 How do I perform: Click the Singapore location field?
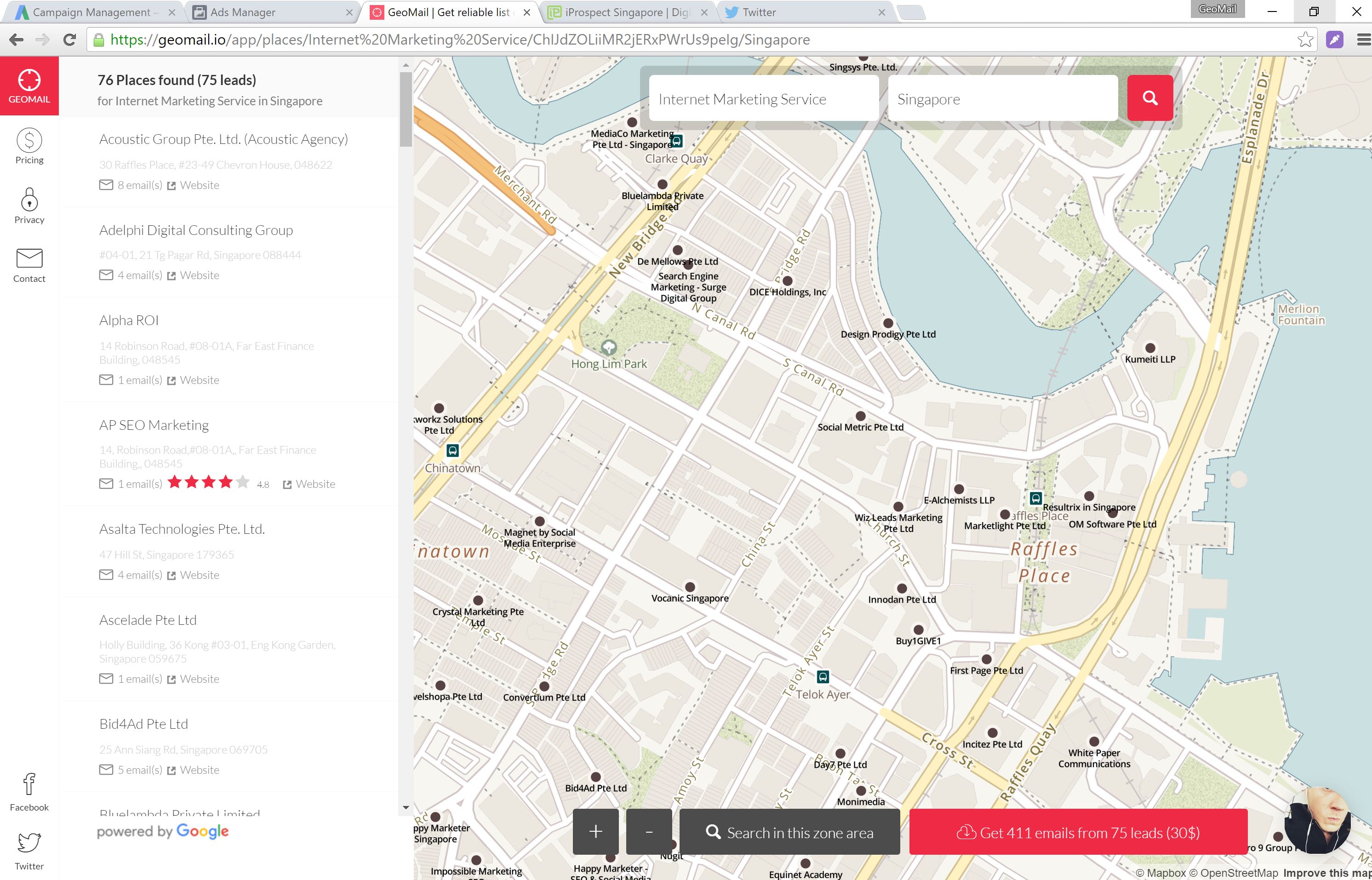click(1003, 98)
